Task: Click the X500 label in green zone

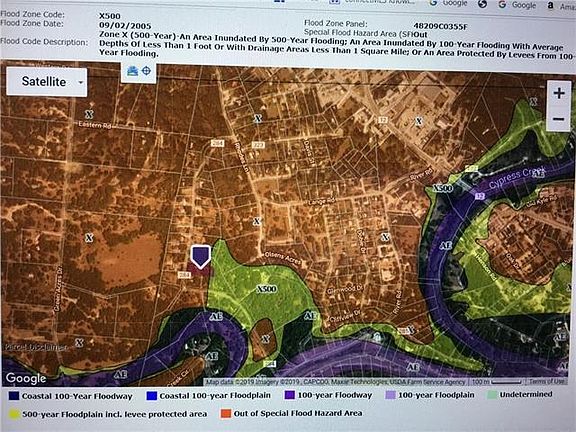Action: pos(266,289)
